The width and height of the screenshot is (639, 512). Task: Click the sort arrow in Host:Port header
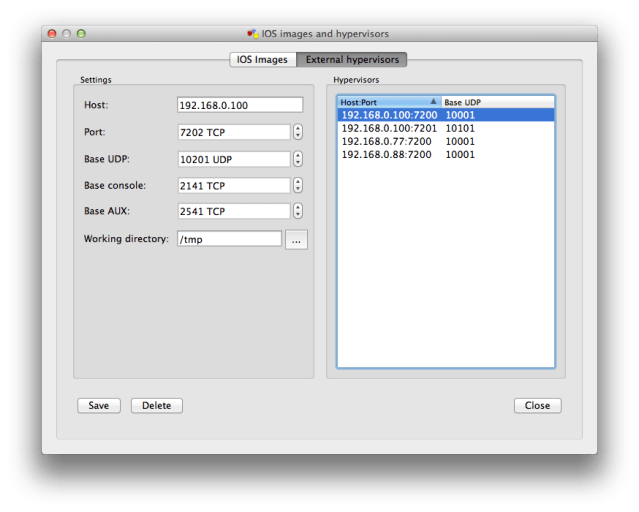coord(434,101)
